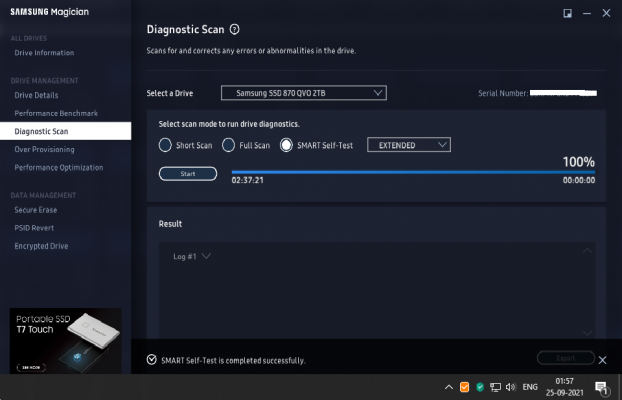
Task: Open Drive Information in the sidebar
Action: [x=44, y=53]
